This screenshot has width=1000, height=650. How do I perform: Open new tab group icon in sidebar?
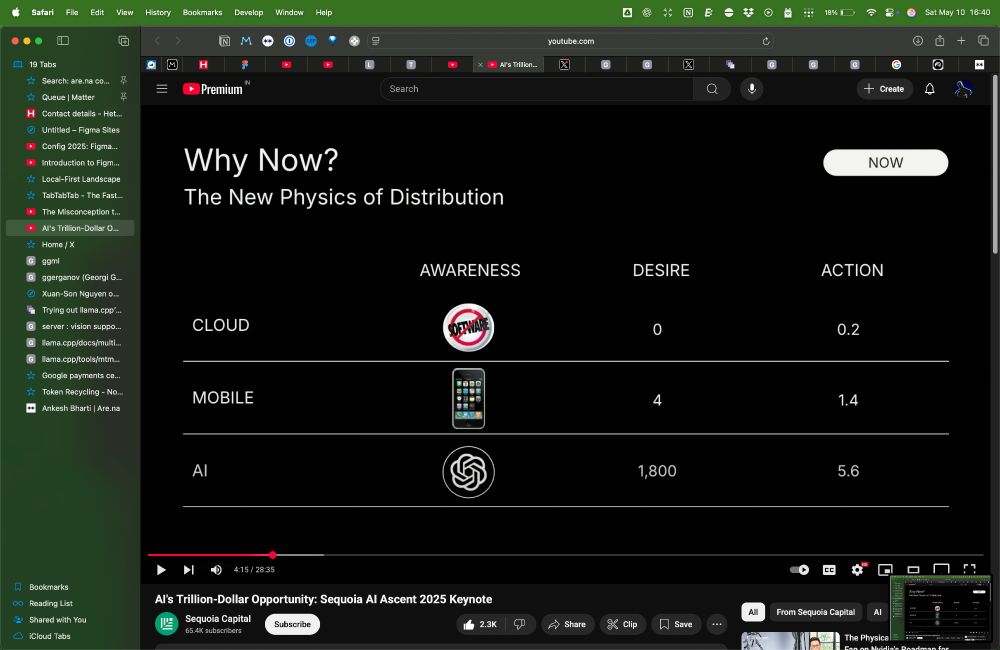(x=124, y=41)
